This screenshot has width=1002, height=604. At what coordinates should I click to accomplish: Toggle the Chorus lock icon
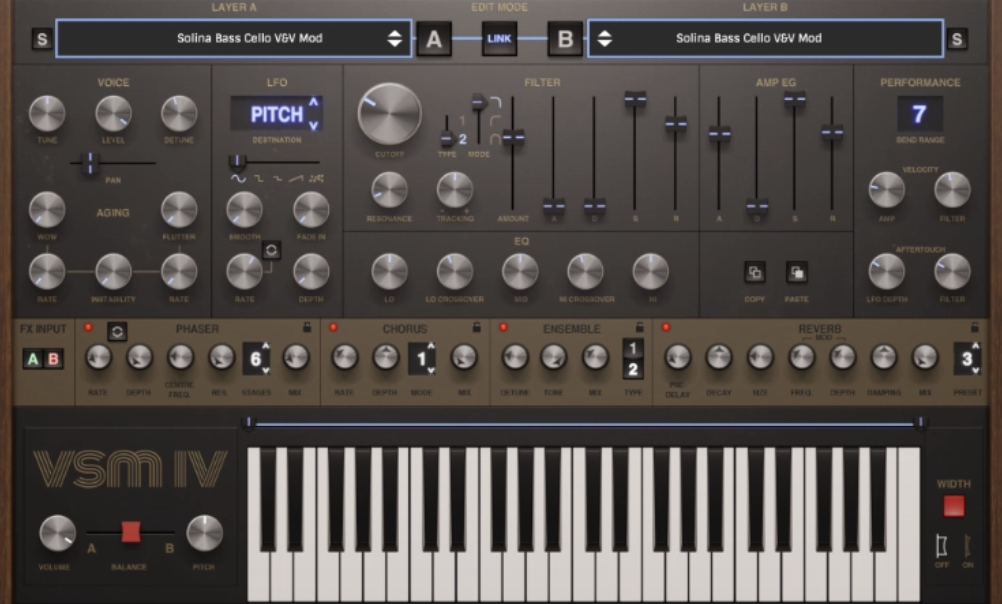pyautogui.click(x=476, y=327)
